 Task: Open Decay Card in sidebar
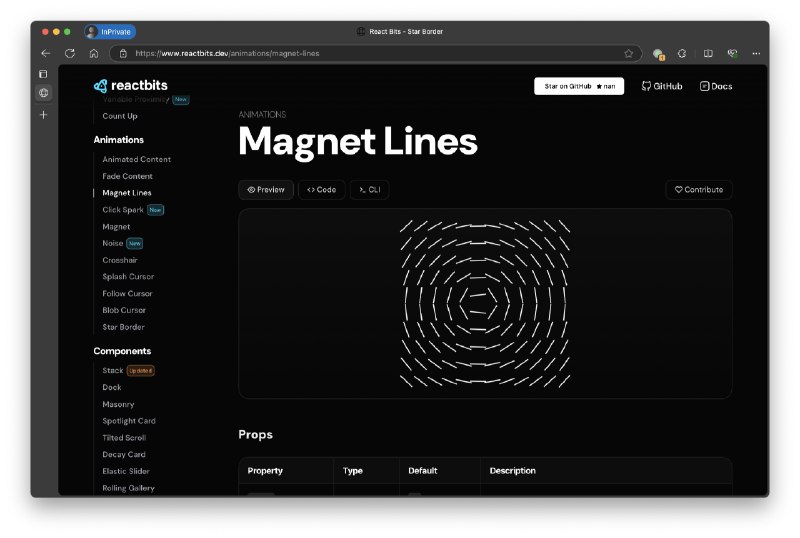point(124,454)
